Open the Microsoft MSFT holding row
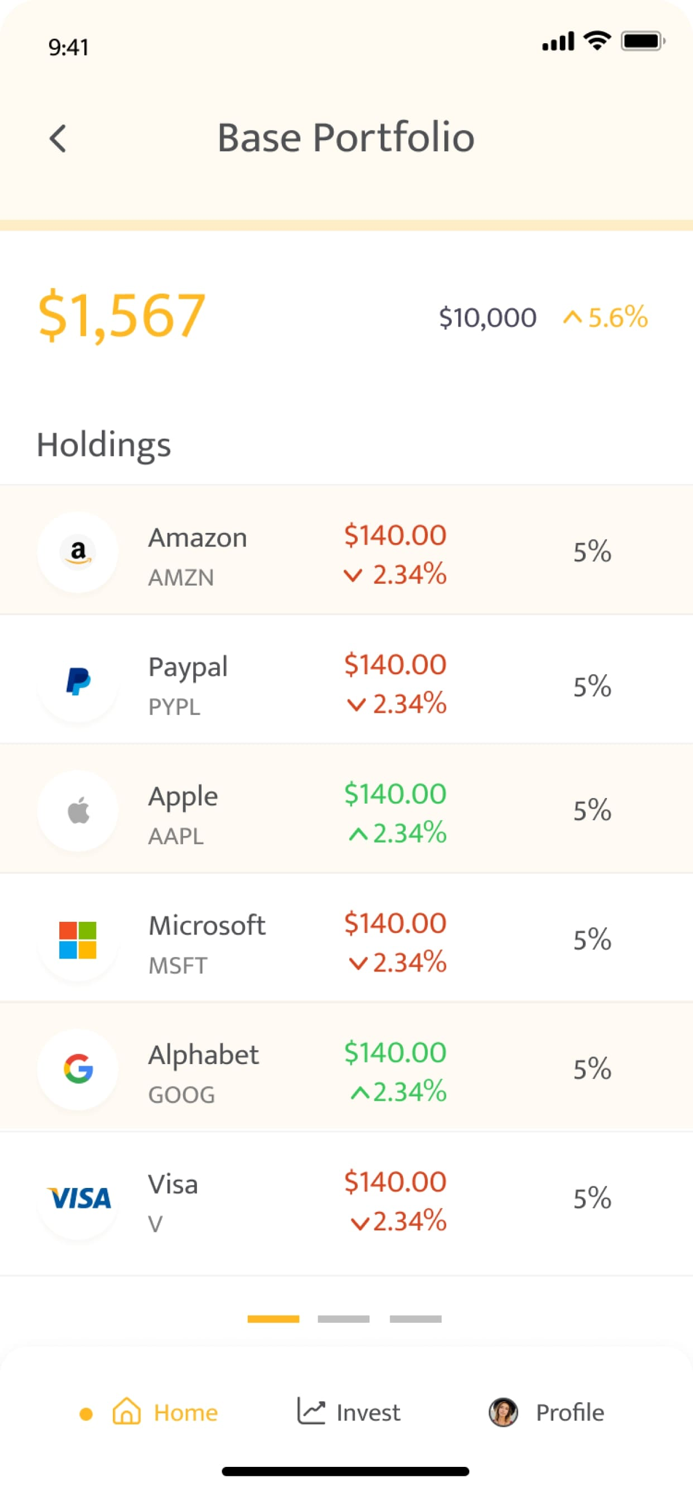Image resolution: width=693 pixels, height=1500 pixels. pos(346,938)
